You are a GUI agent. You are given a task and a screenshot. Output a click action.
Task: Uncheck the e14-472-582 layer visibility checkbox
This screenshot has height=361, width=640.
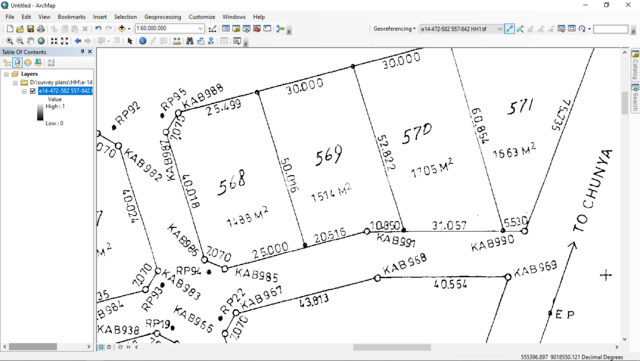click(33, 91)
